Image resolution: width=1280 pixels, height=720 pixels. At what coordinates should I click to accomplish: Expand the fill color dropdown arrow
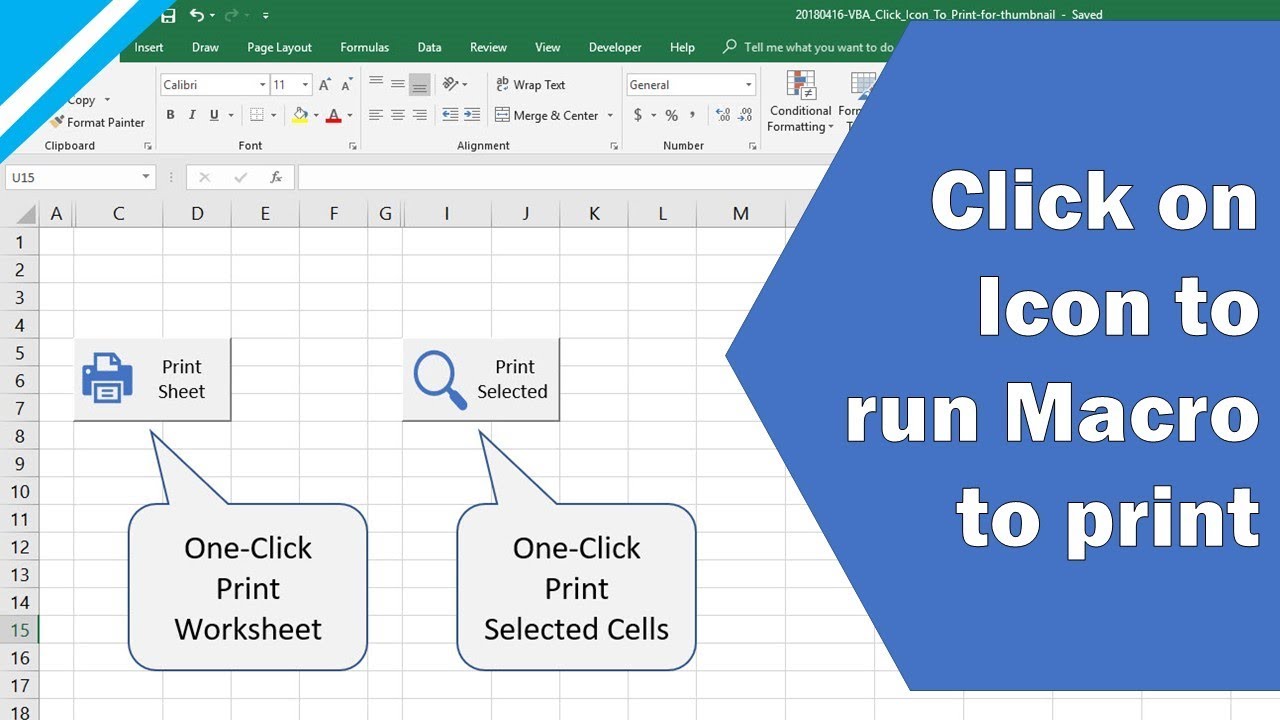pyautogui.click(x=314, y=115)
